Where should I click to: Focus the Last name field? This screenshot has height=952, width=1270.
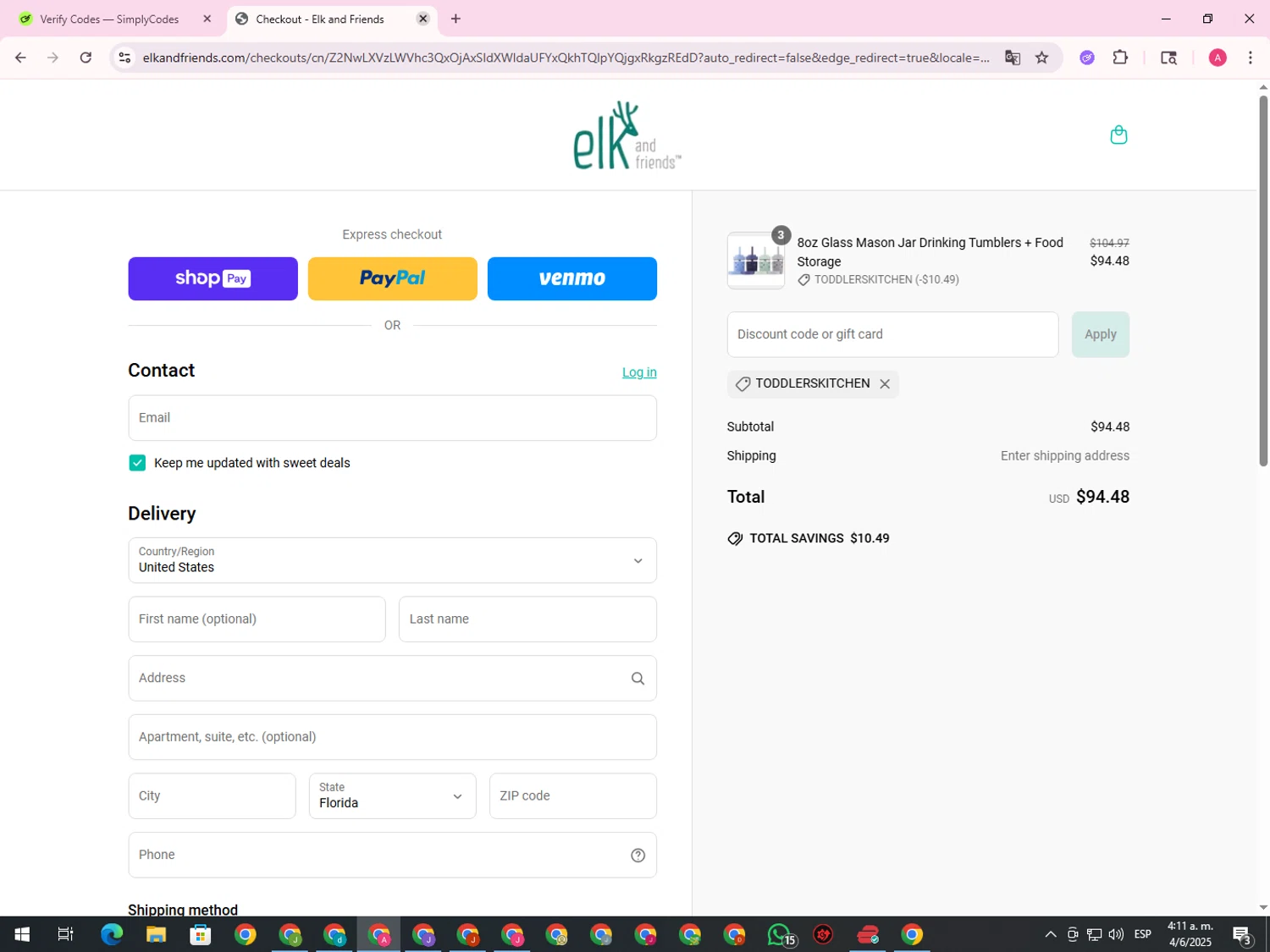click(527, 619)
